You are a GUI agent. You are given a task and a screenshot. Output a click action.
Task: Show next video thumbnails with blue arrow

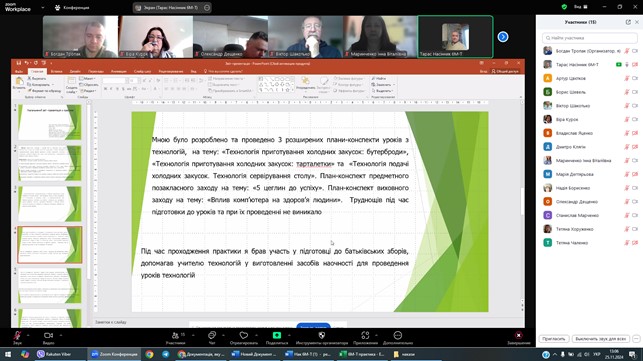point(503,37)
